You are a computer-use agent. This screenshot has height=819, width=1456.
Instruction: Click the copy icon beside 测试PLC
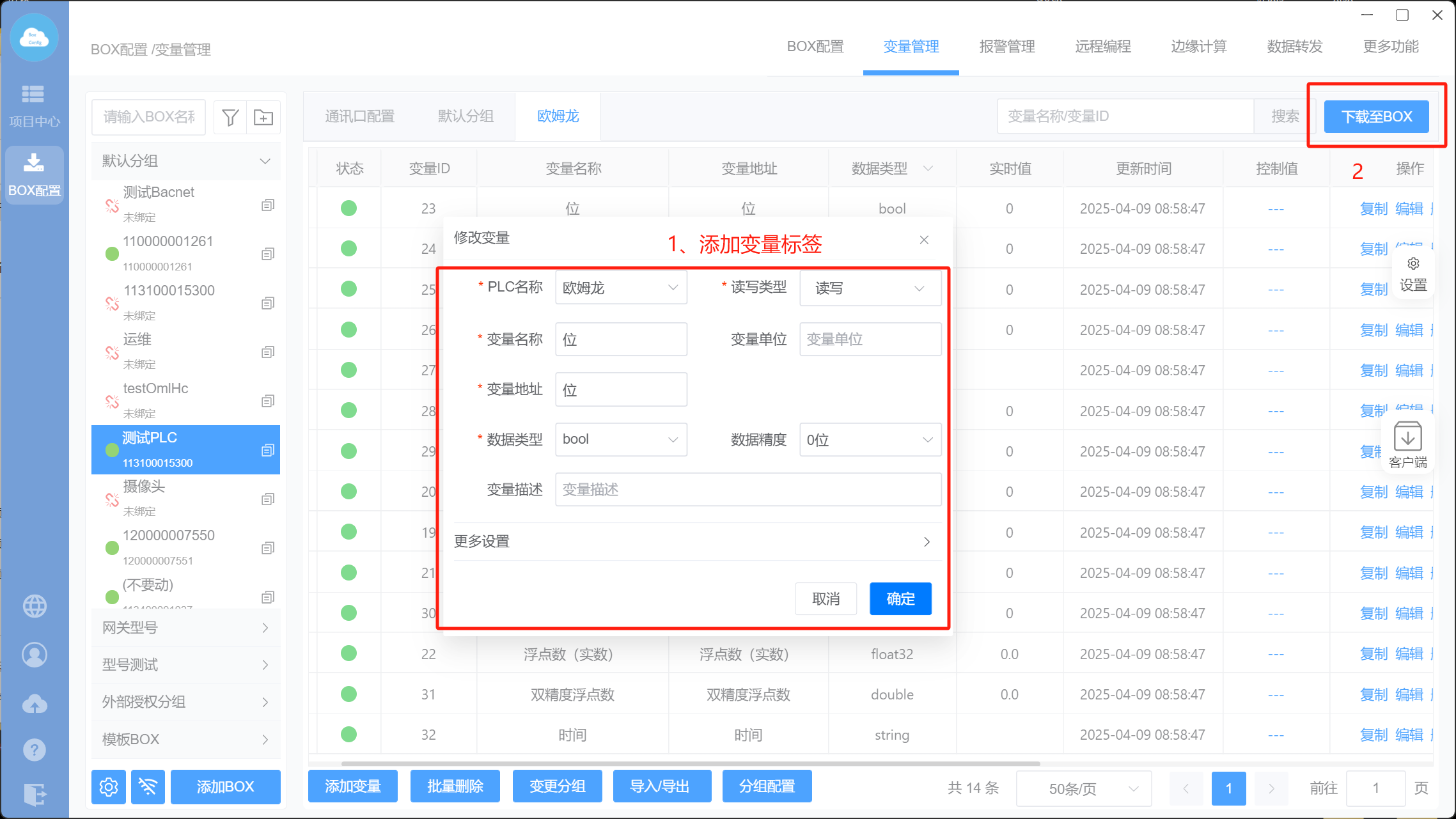point(268,450)
